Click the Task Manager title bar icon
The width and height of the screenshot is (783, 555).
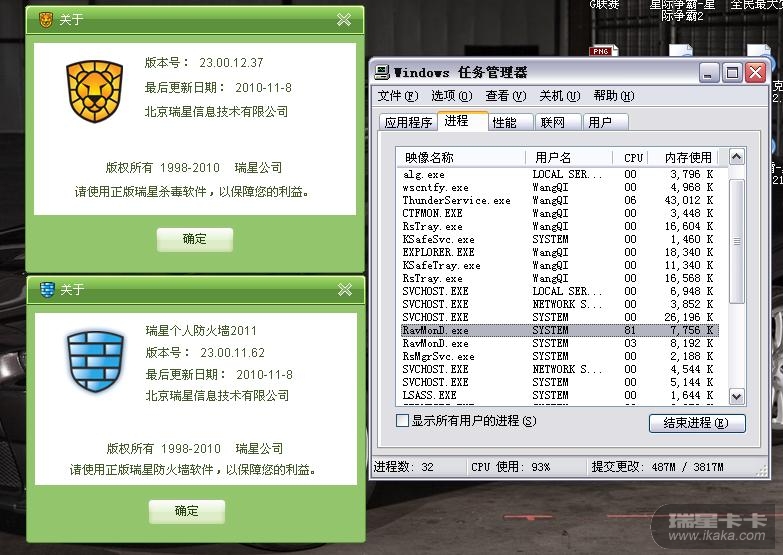click(382, 72)
